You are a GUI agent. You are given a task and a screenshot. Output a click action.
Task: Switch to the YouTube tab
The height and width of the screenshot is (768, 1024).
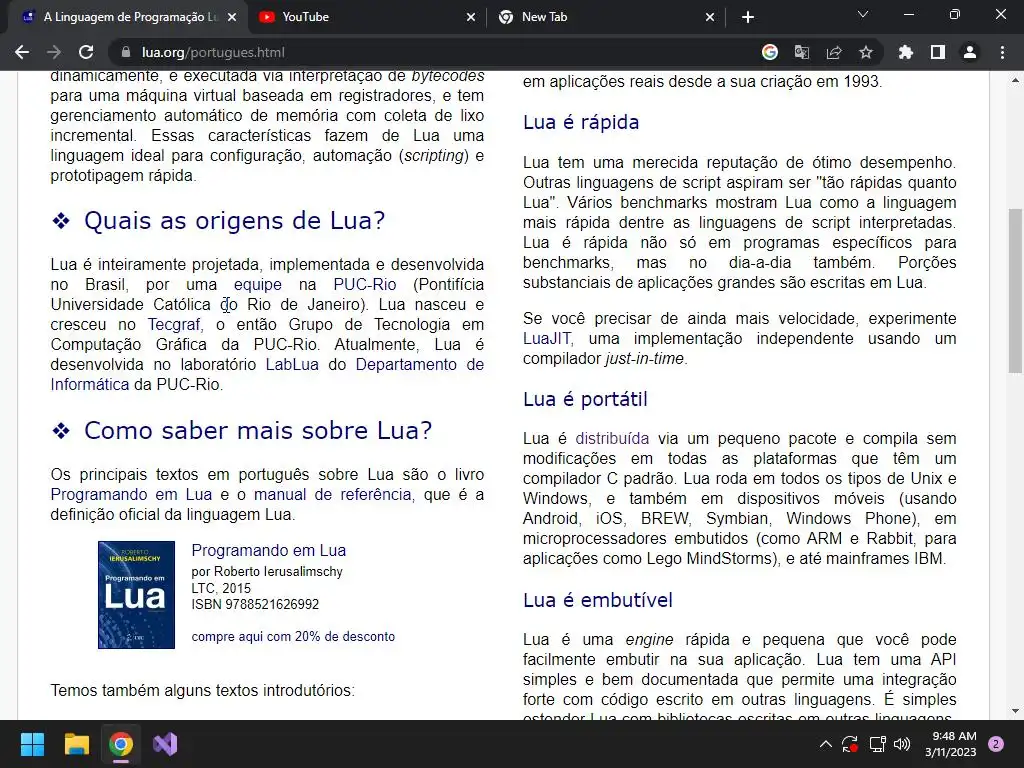(367, 17)
